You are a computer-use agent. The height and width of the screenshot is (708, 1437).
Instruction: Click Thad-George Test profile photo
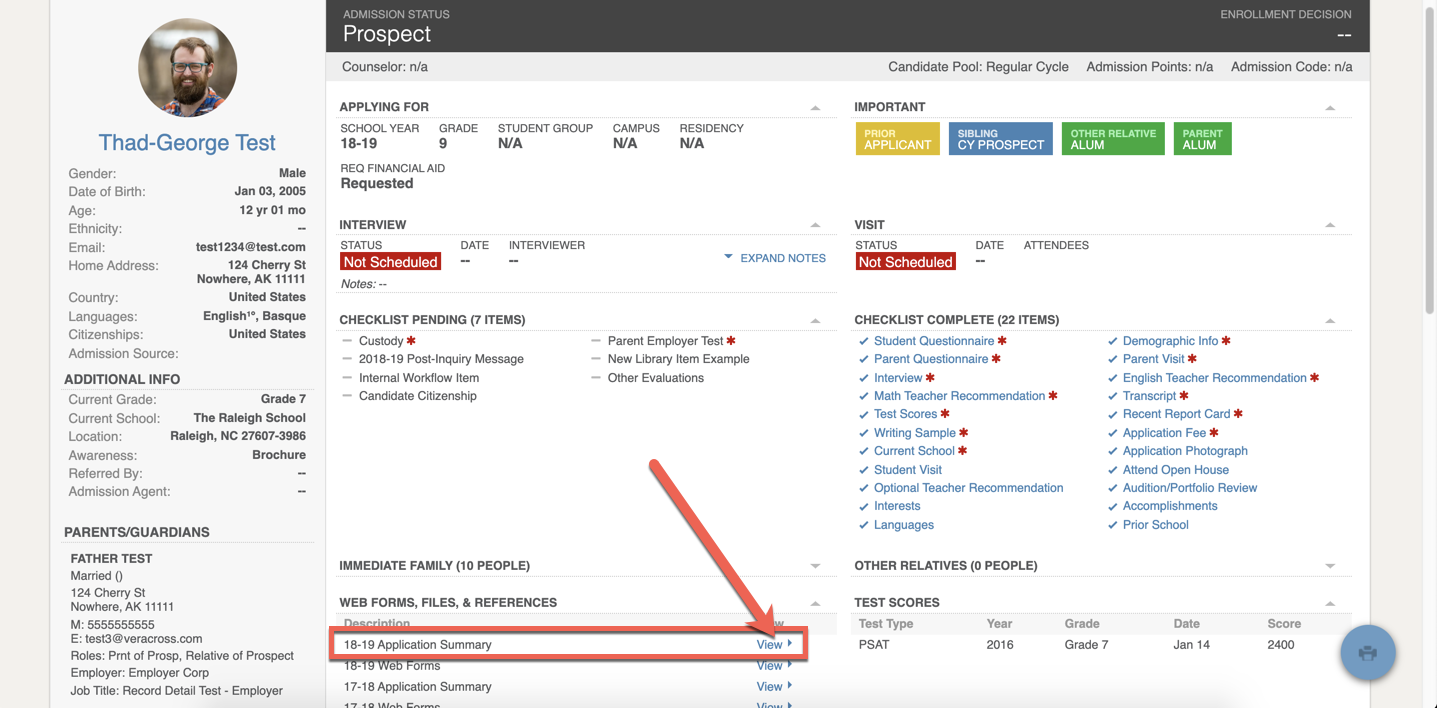187,68
